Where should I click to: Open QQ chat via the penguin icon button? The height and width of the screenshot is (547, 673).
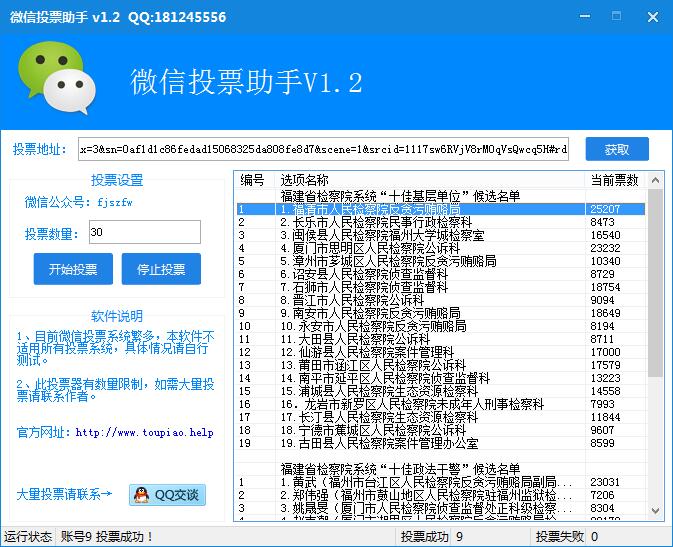click(166, 494)
